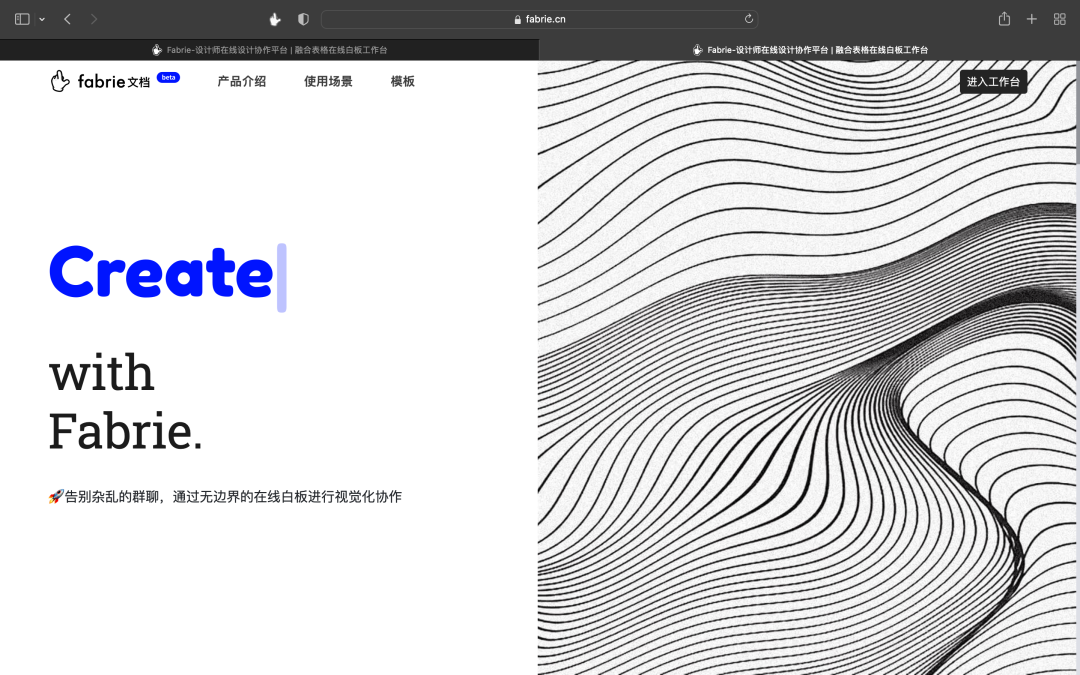Click the fabrie.cn address bar

(x=539, y=19)
